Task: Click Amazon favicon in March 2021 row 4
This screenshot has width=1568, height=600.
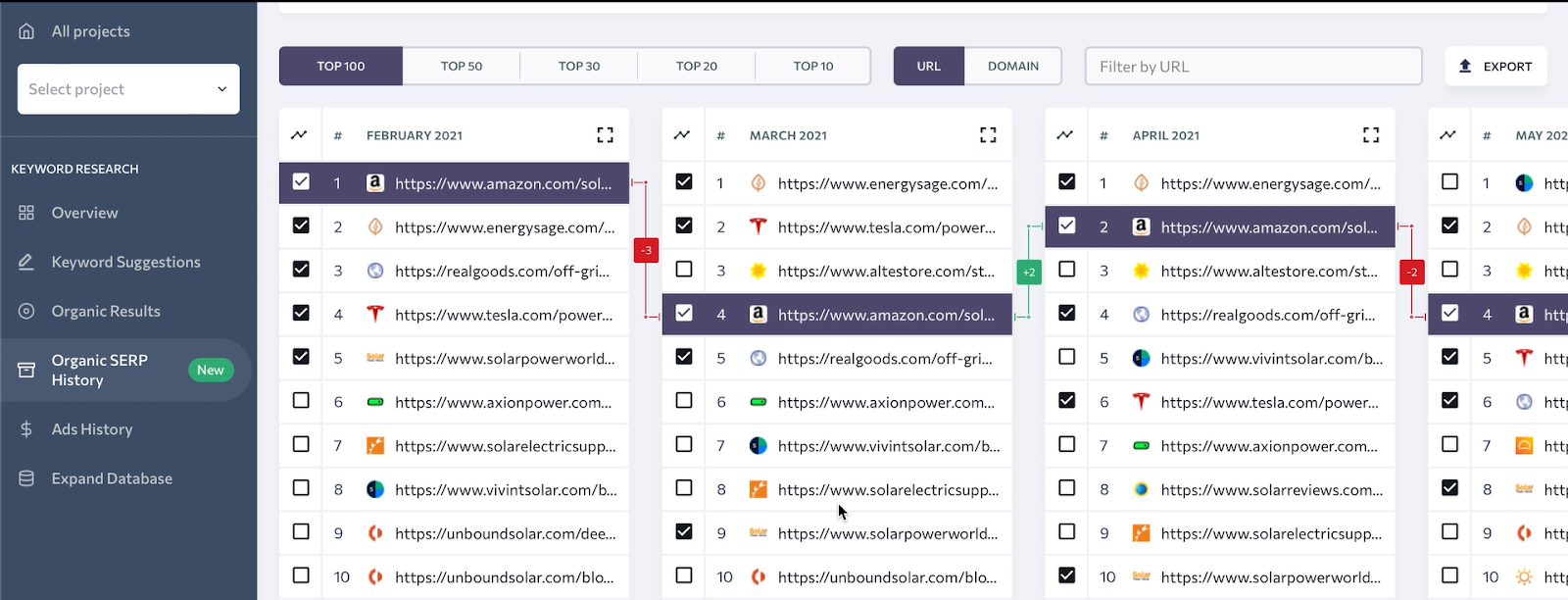Action: coord(758,315)
